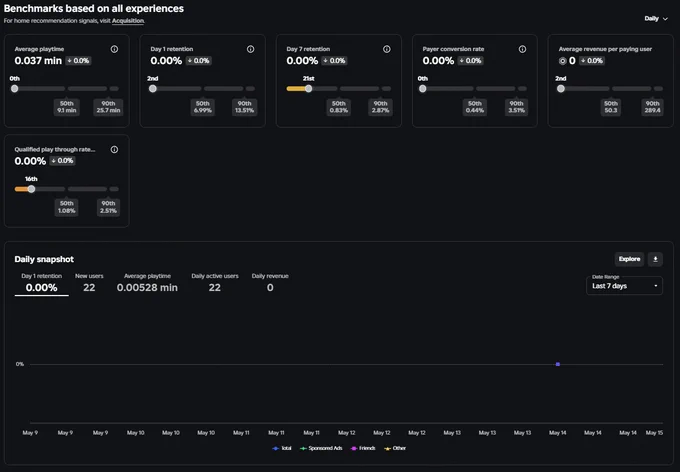The width and height of the screenshot is (680, 472).
Task: Click the 50th 9.1 min benchmark label
Action: tap(67, 107)
